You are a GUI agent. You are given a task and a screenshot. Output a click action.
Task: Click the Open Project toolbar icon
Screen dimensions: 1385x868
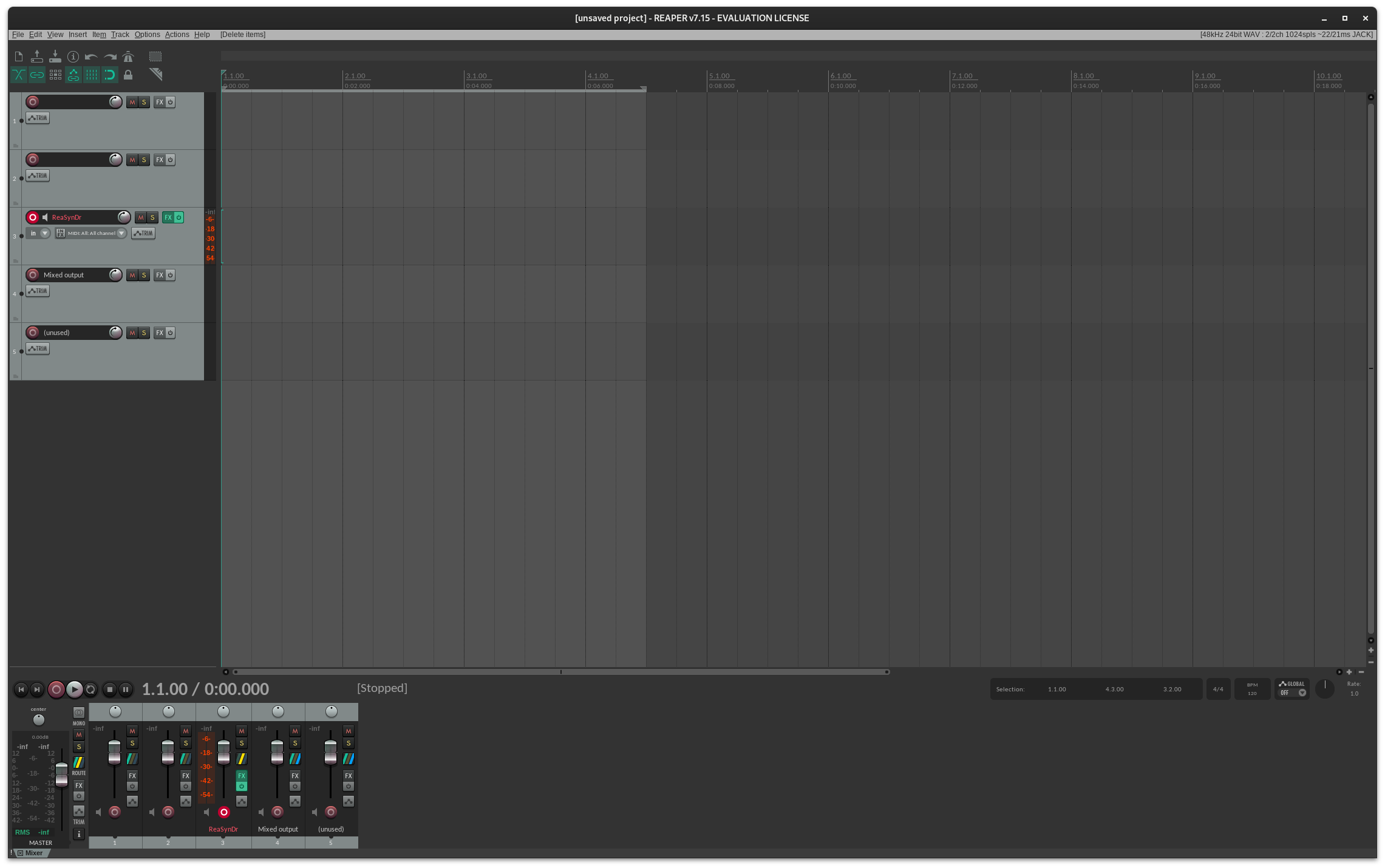point(37,56)
